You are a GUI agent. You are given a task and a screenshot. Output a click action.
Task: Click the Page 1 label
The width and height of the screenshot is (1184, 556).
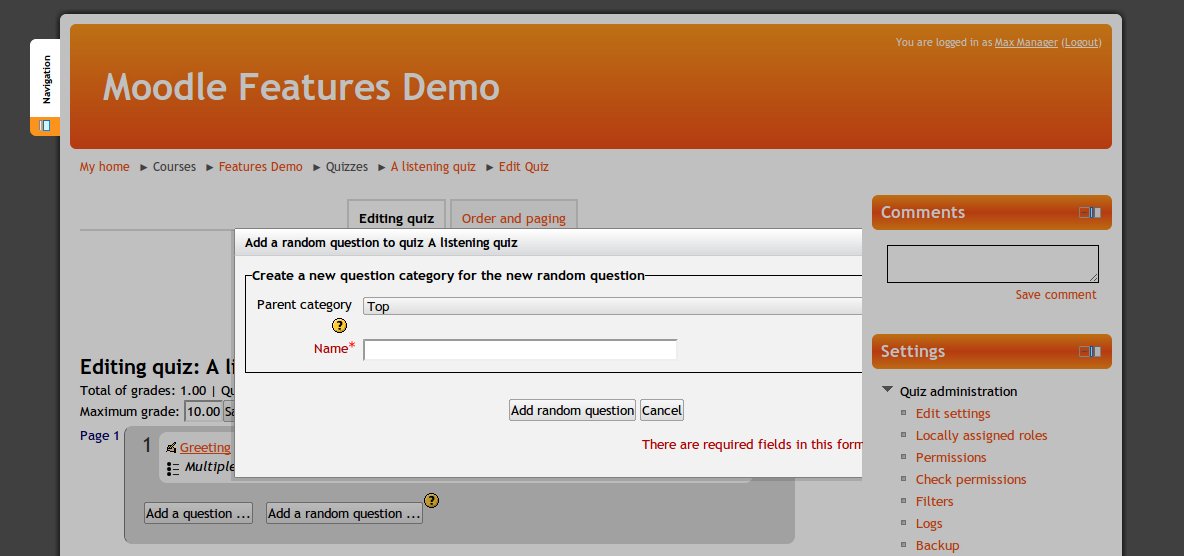[100, 435]
